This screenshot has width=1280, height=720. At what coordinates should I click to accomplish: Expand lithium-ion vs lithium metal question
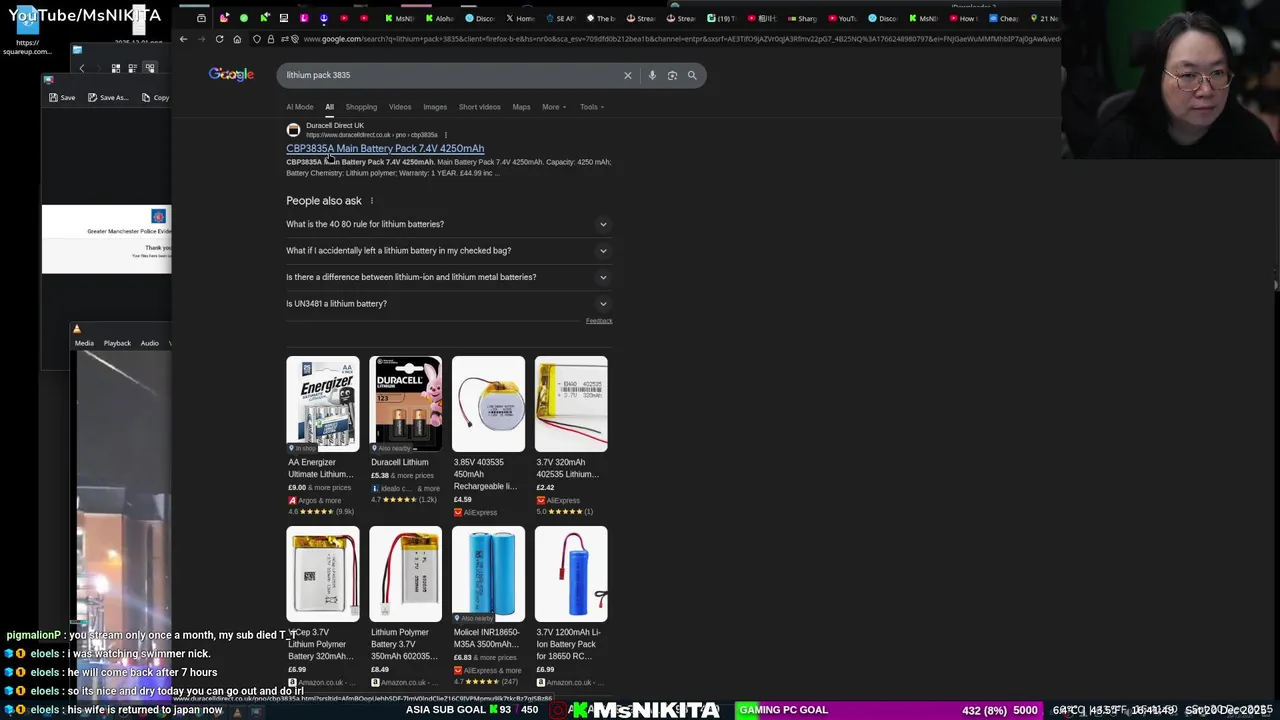pos(447,277)
